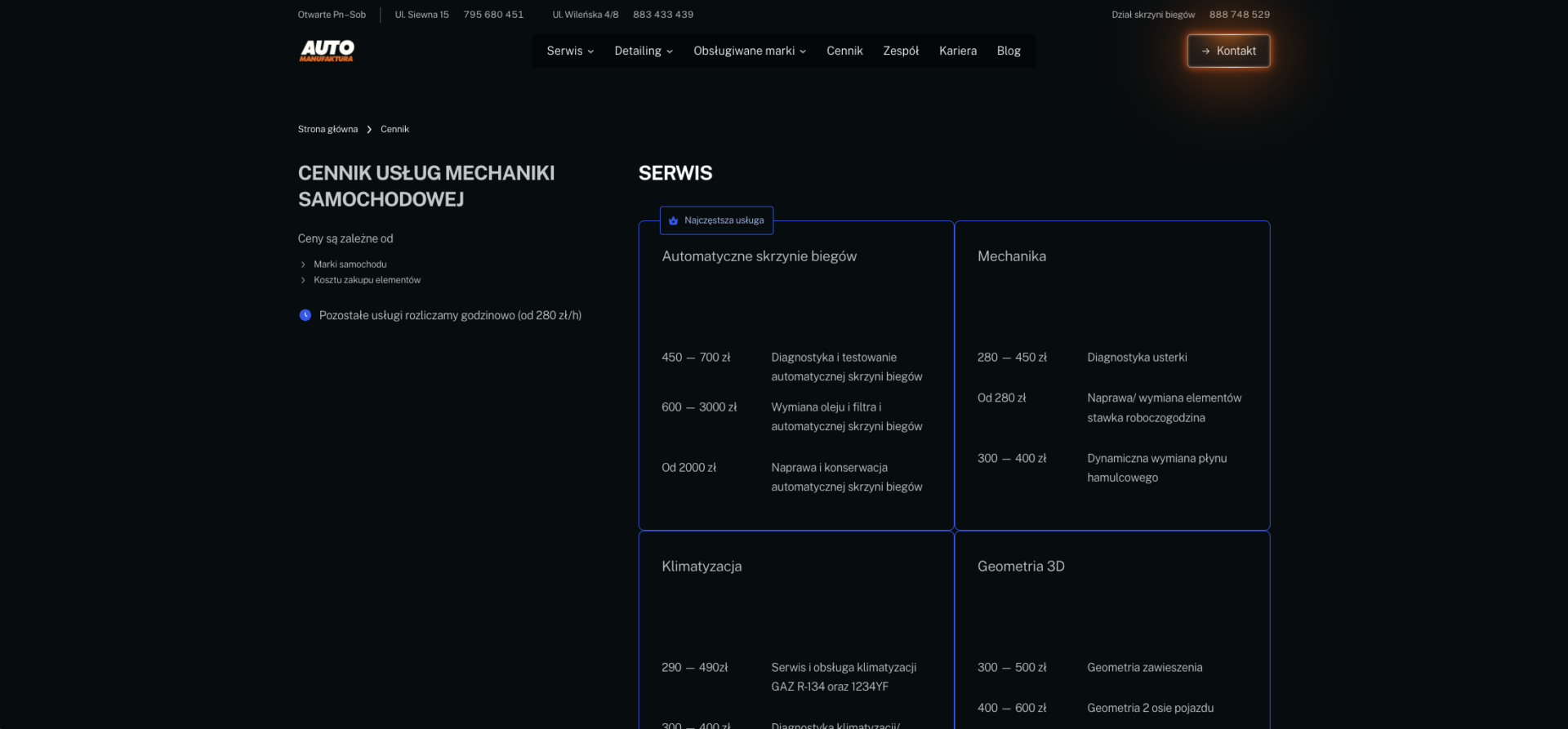Call gearbox department number 888 748 529
The image size is (1568, 729).
1239,15
